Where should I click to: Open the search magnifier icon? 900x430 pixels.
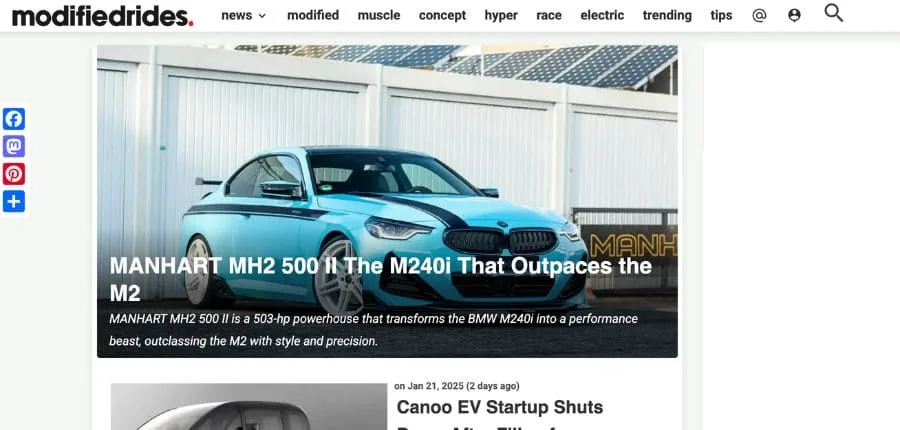point(833,13)
